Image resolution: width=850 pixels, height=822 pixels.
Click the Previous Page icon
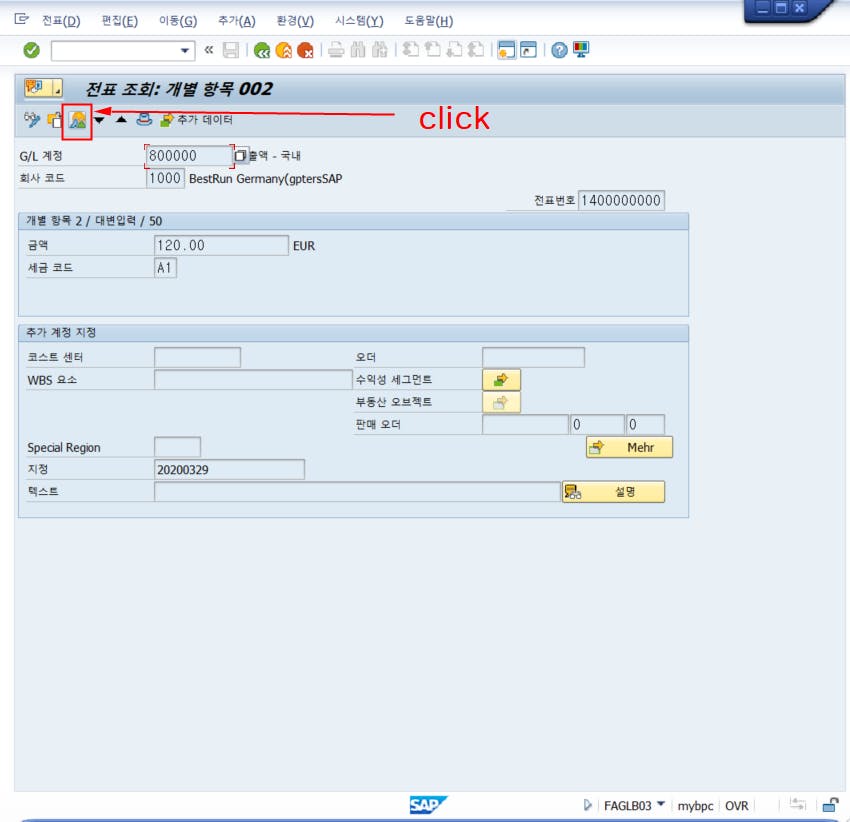[432, 50]
